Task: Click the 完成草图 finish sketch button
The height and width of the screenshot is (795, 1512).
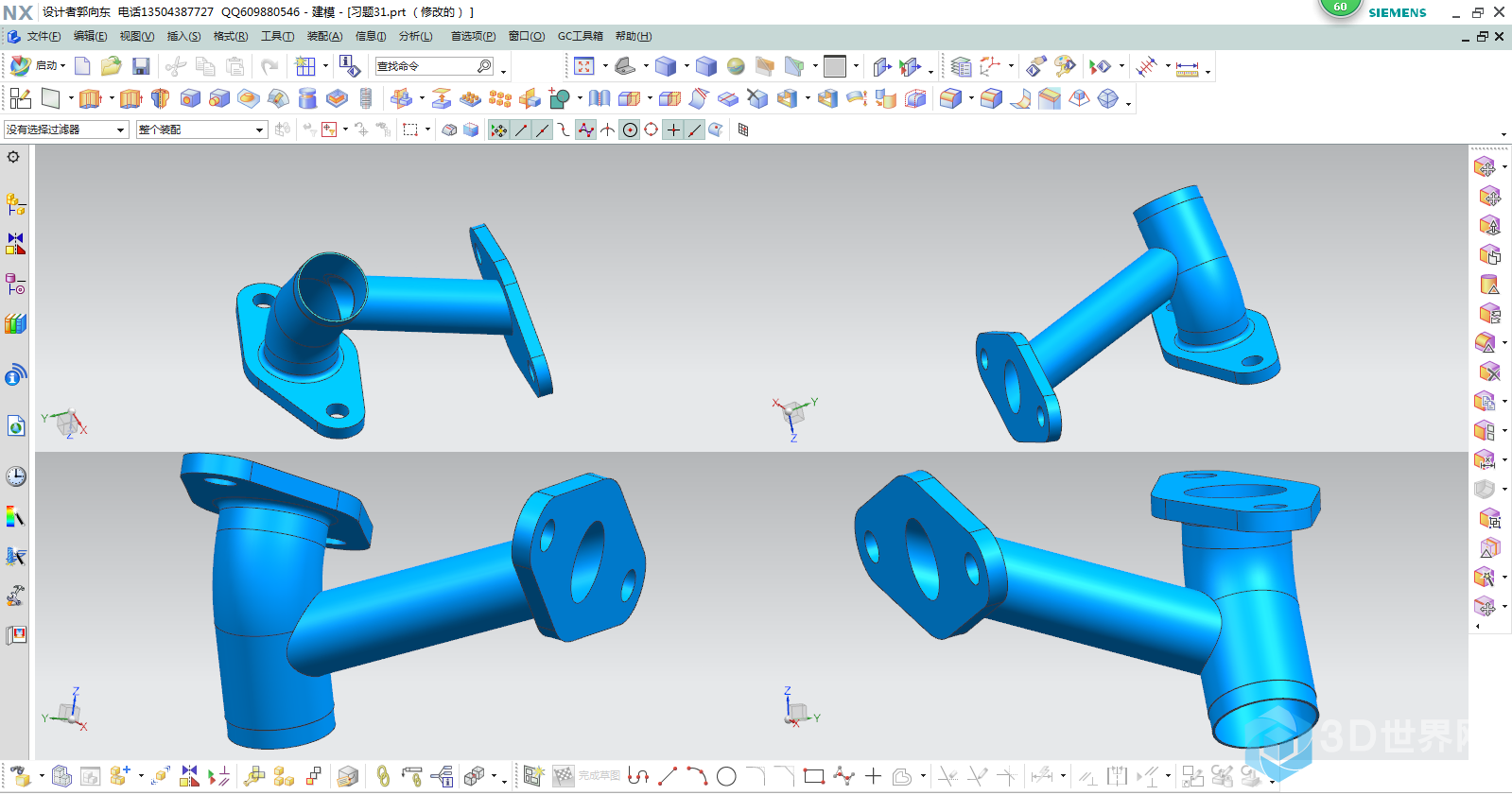Action: [x=586, y=776]
